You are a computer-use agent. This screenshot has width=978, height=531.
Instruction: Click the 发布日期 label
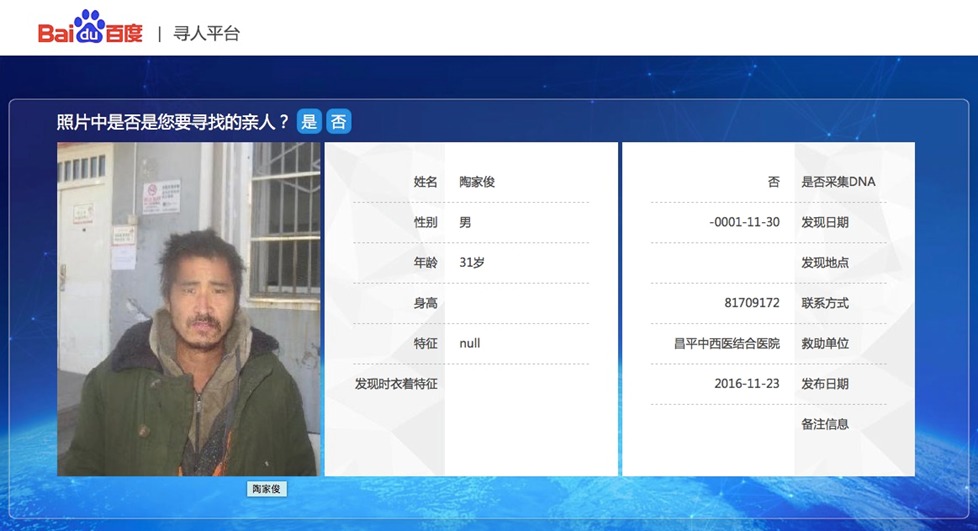pyautogui.click(x=825, y=384)
